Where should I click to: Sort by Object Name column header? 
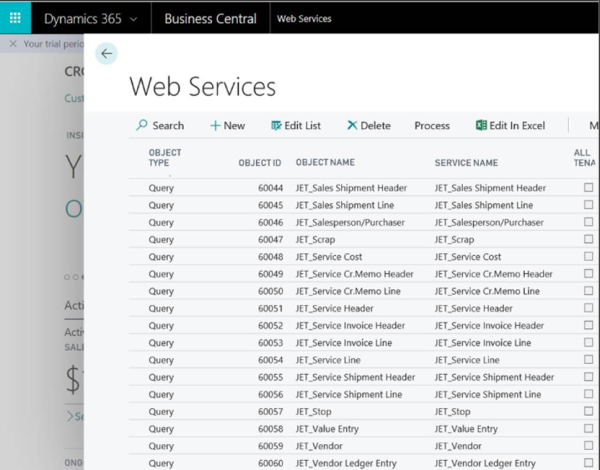325,162
